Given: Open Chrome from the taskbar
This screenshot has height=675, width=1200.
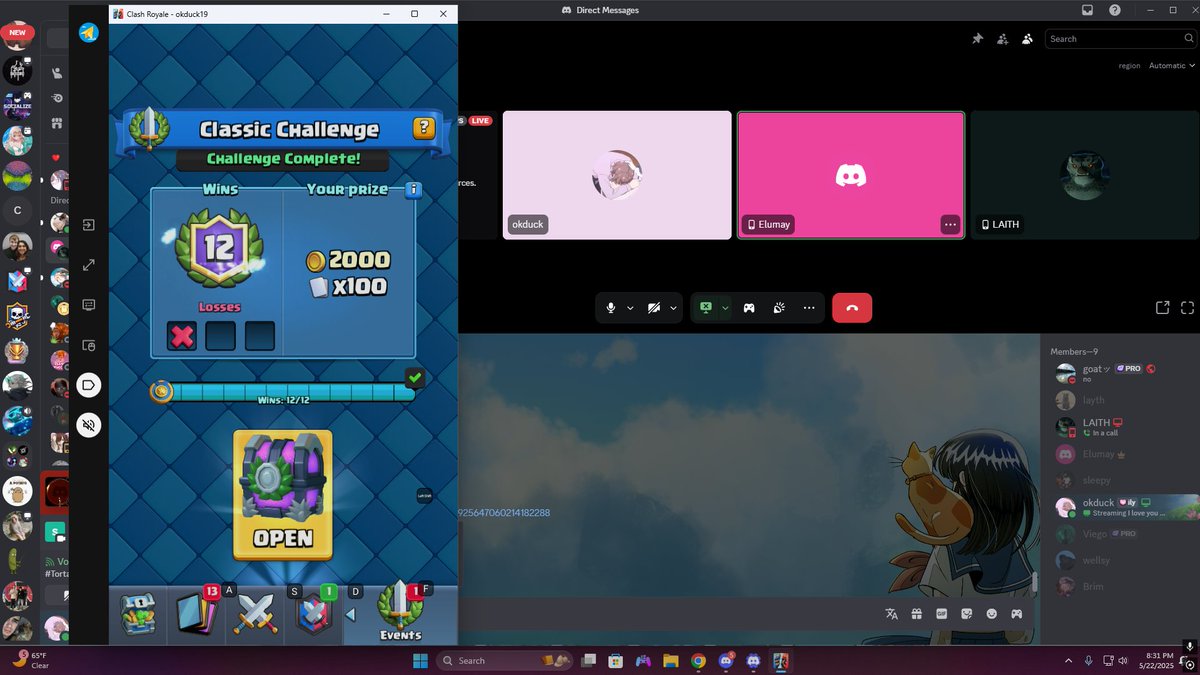Looking at the screenshot, I should click(x=698, y=660).
